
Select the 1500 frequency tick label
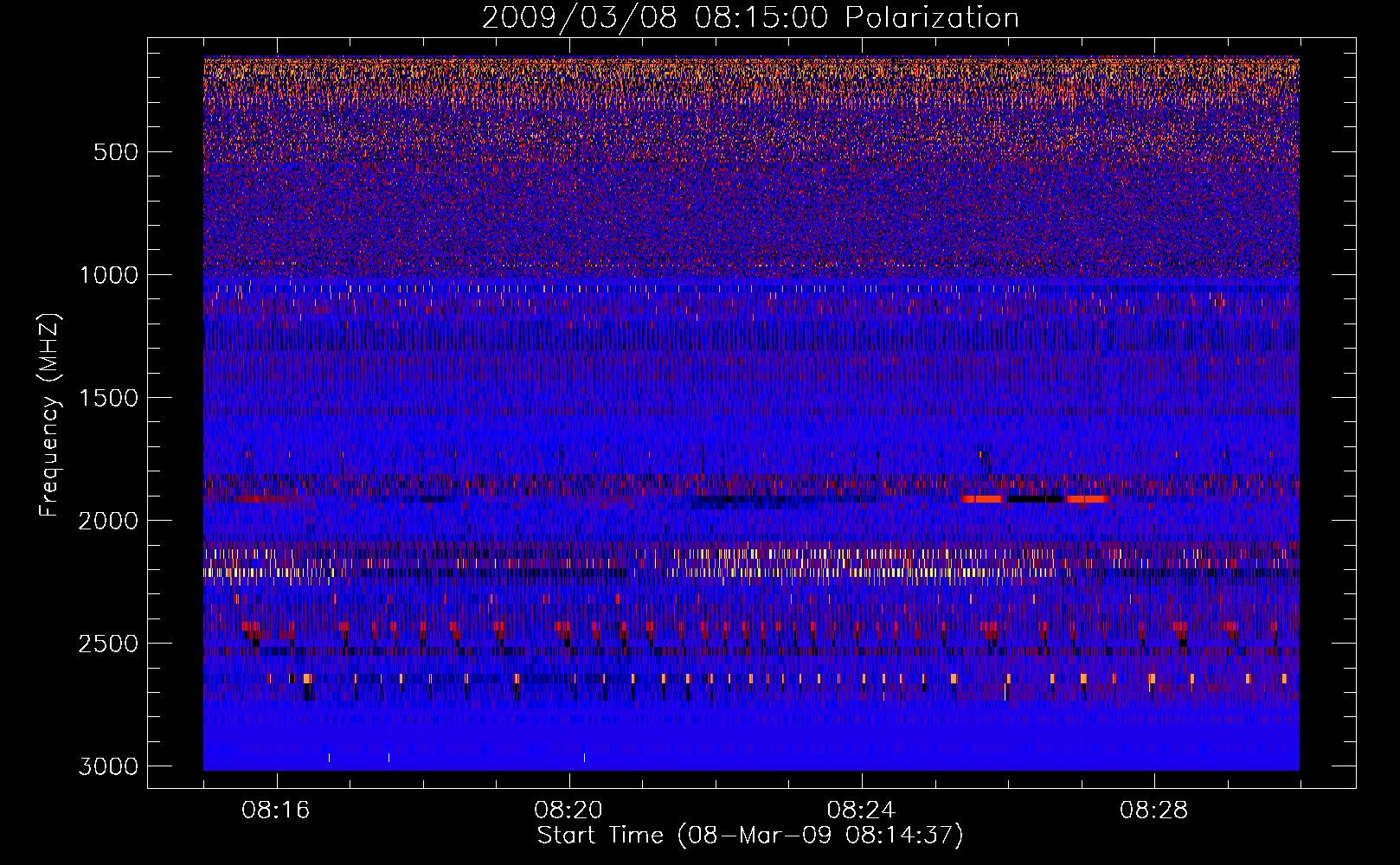pyautogui.click(x=108, y=398)
